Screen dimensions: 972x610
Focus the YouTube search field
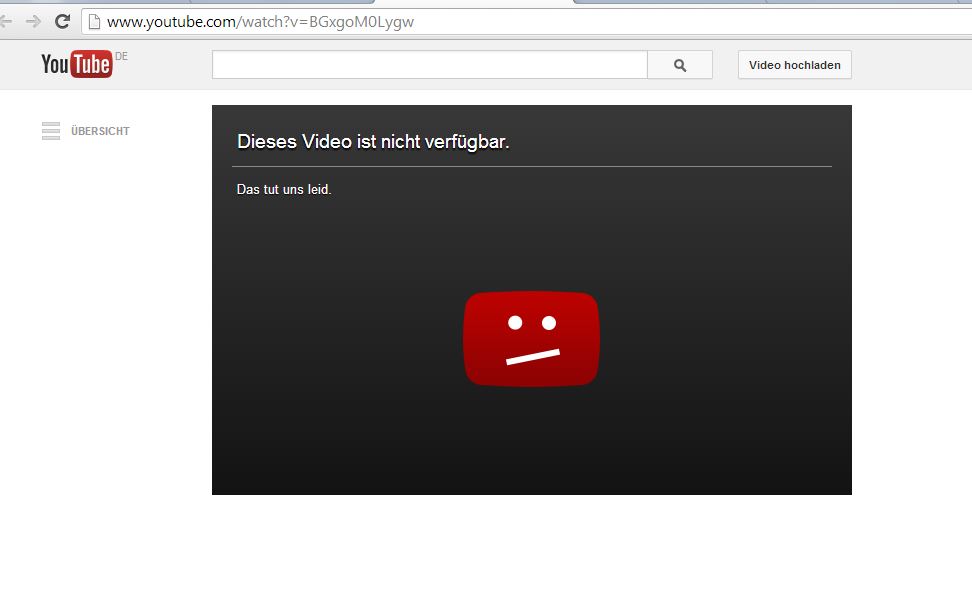429,65
